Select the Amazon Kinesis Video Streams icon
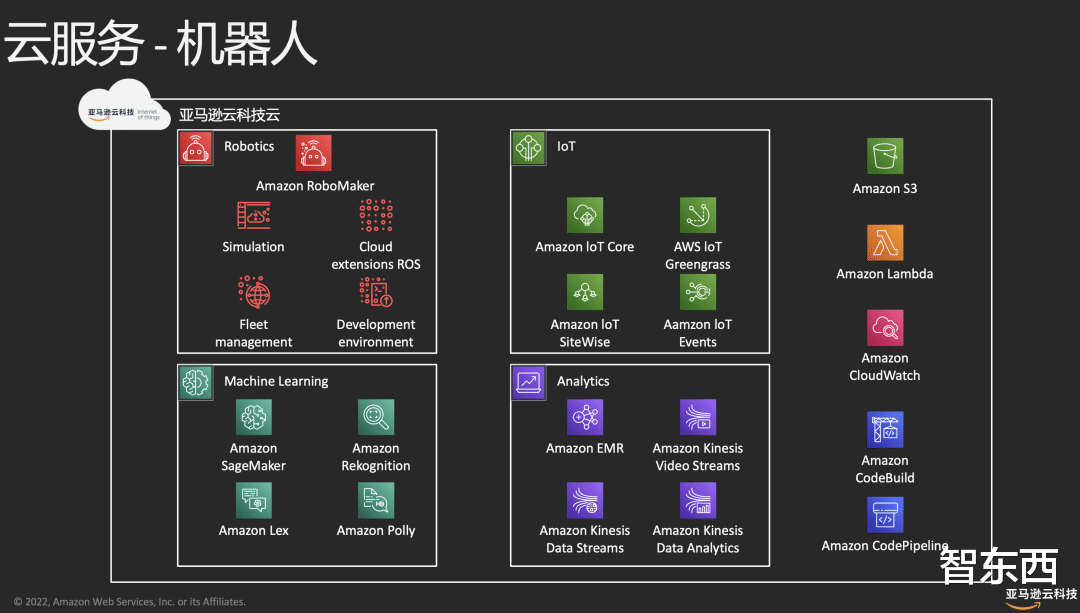This screenshot has height=613, width=1080. [x=697, y=417]
